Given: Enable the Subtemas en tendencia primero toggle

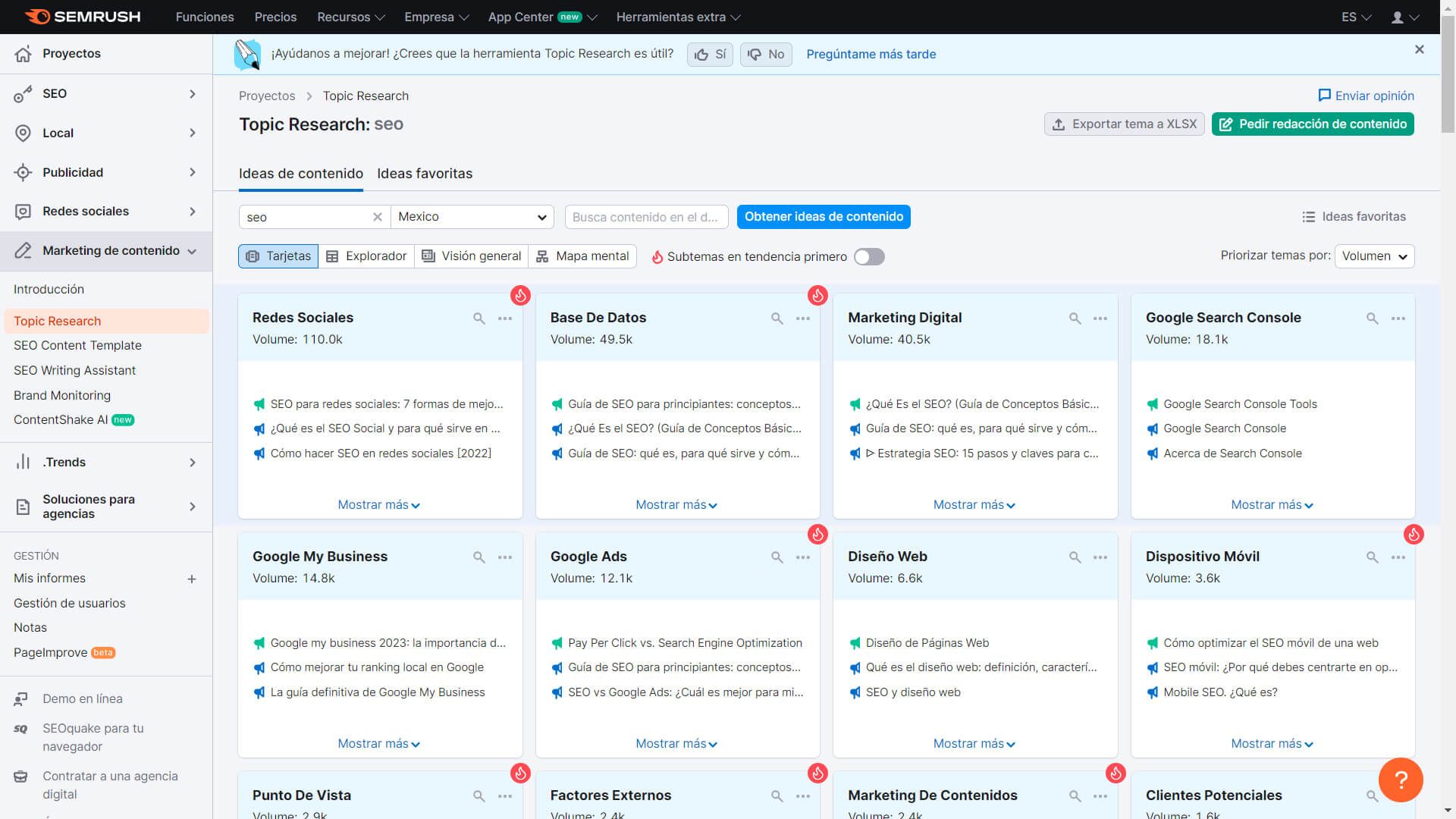Looking at the screenshot, I should point(868,256).
